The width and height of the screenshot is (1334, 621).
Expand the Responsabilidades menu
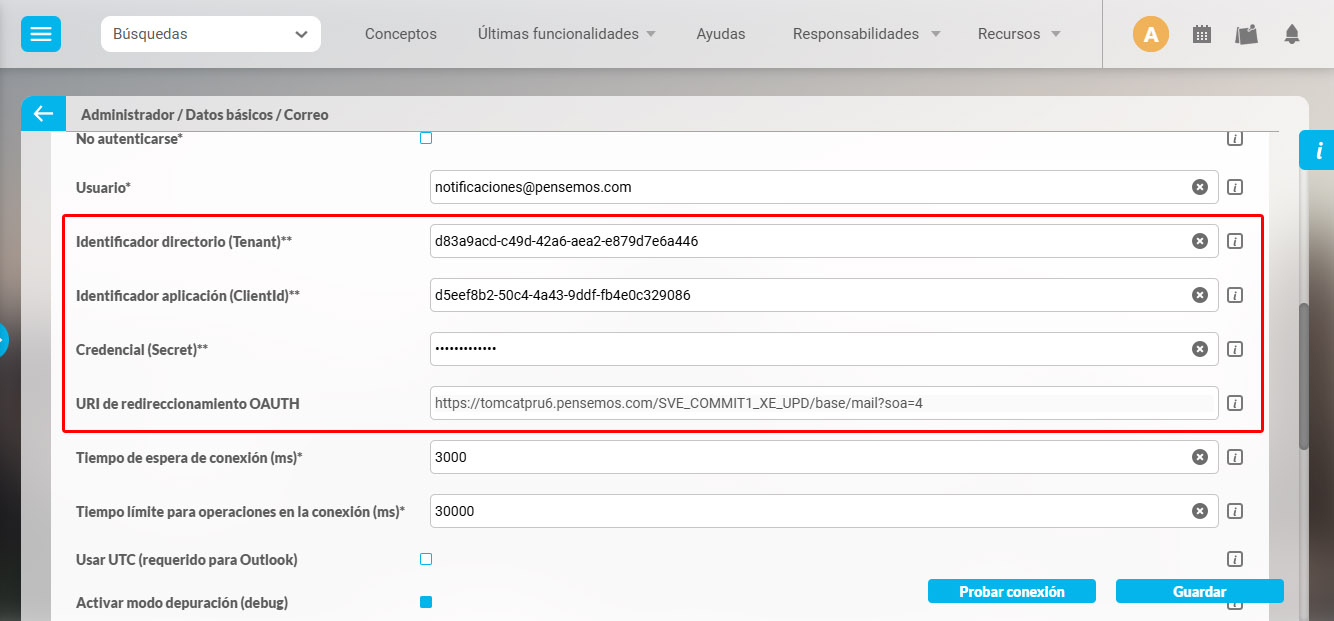click(866, 34)
